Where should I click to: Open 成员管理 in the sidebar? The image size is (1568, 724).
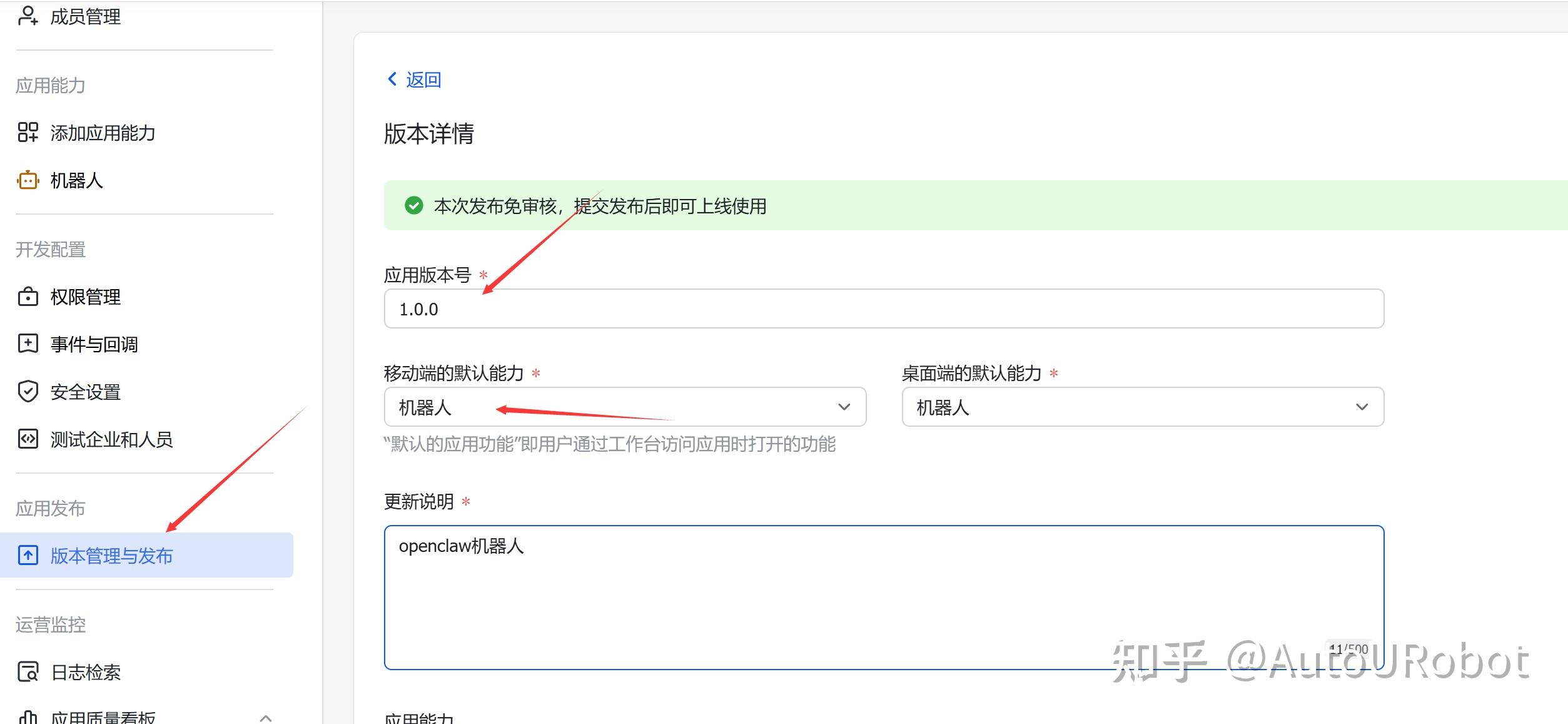(85, 16)
